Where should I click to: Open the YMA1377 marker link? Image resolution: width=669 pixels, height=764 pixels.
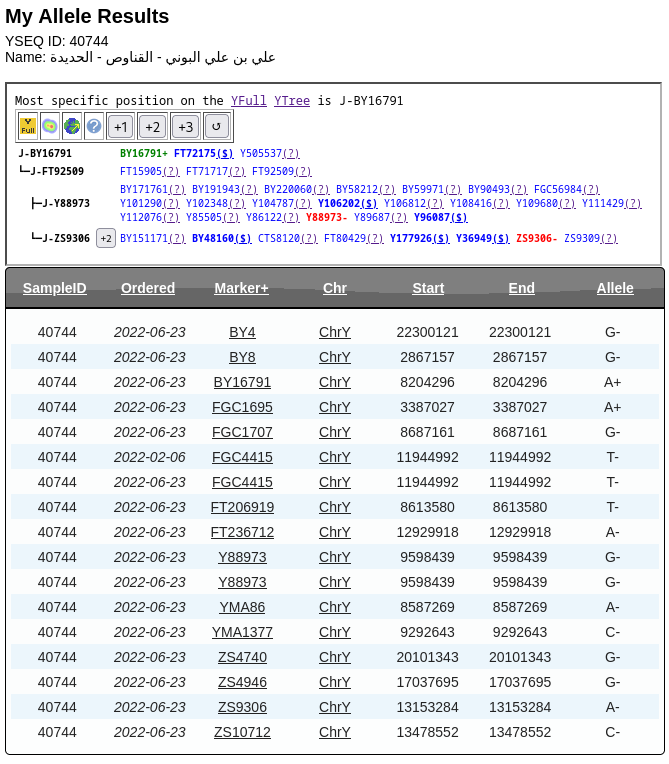pos(242,632)
